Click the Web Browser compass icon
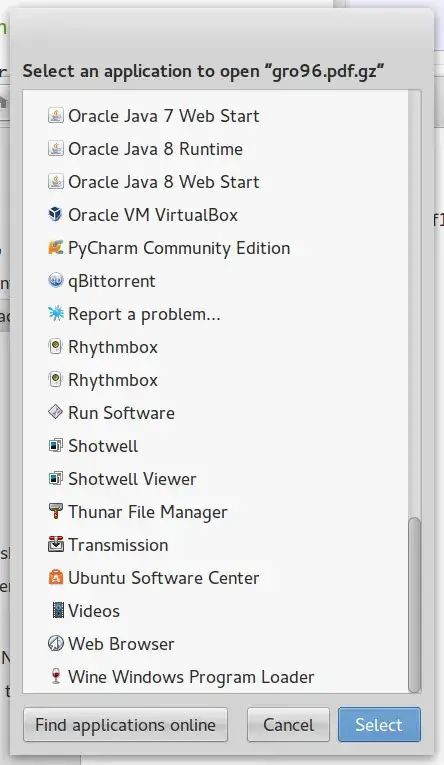The height and width of the screenshot is (765, 444). click(x=56, y=644)
